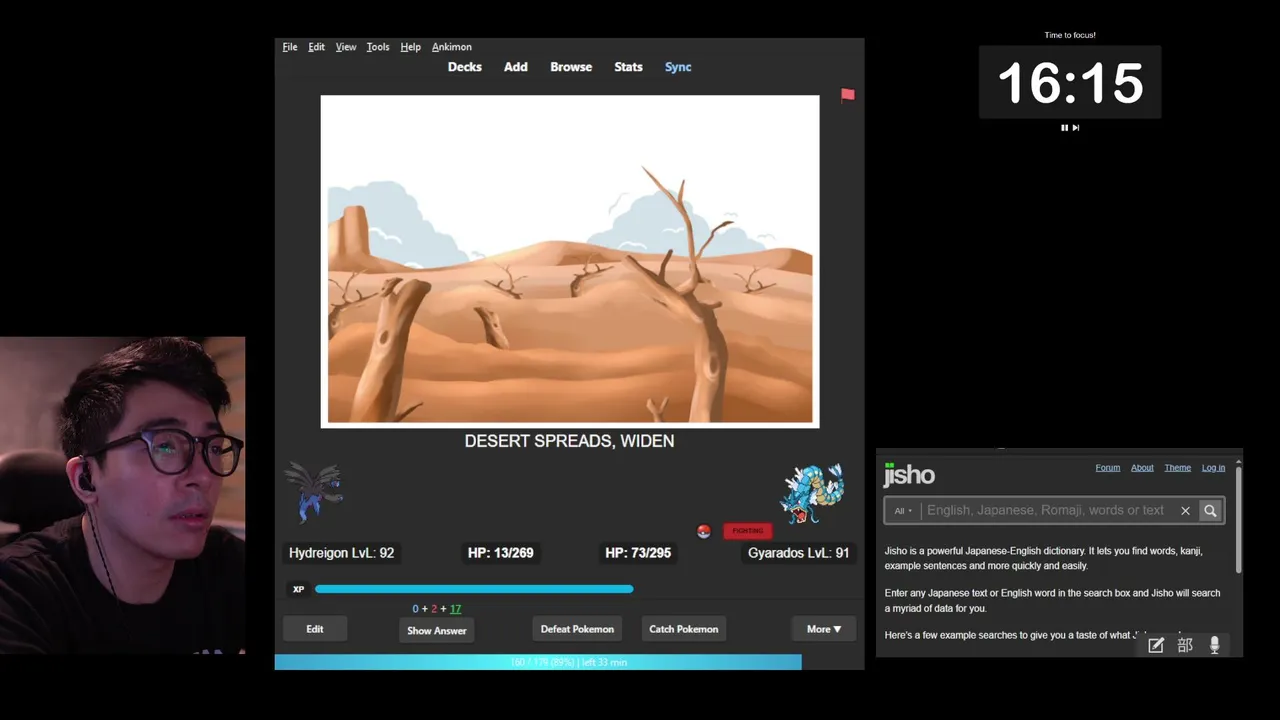Click the Jisho logo

(x=909, y=475)
